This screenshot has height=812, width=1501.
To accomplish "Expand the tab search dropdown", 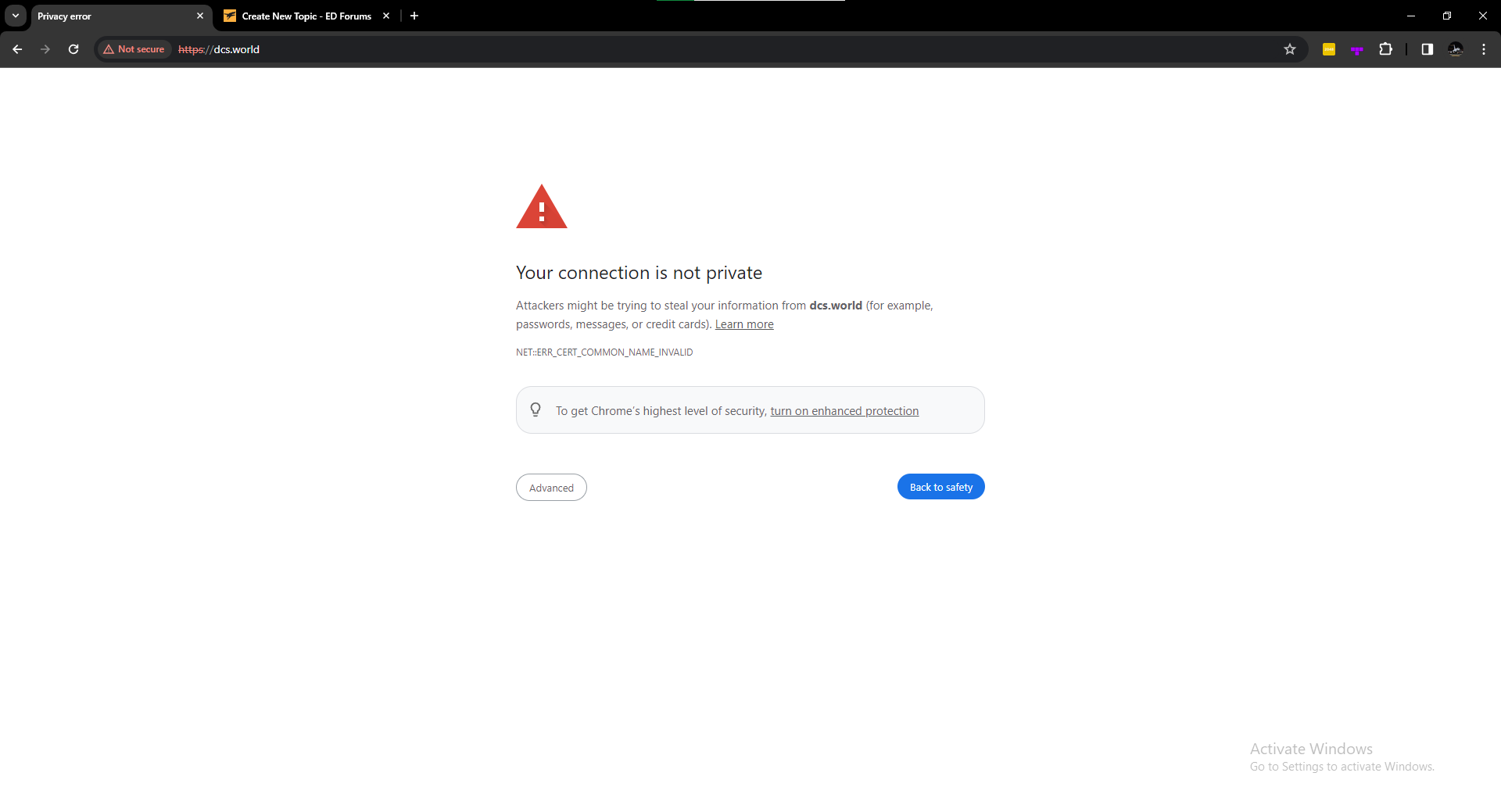I will click(16, 16).
